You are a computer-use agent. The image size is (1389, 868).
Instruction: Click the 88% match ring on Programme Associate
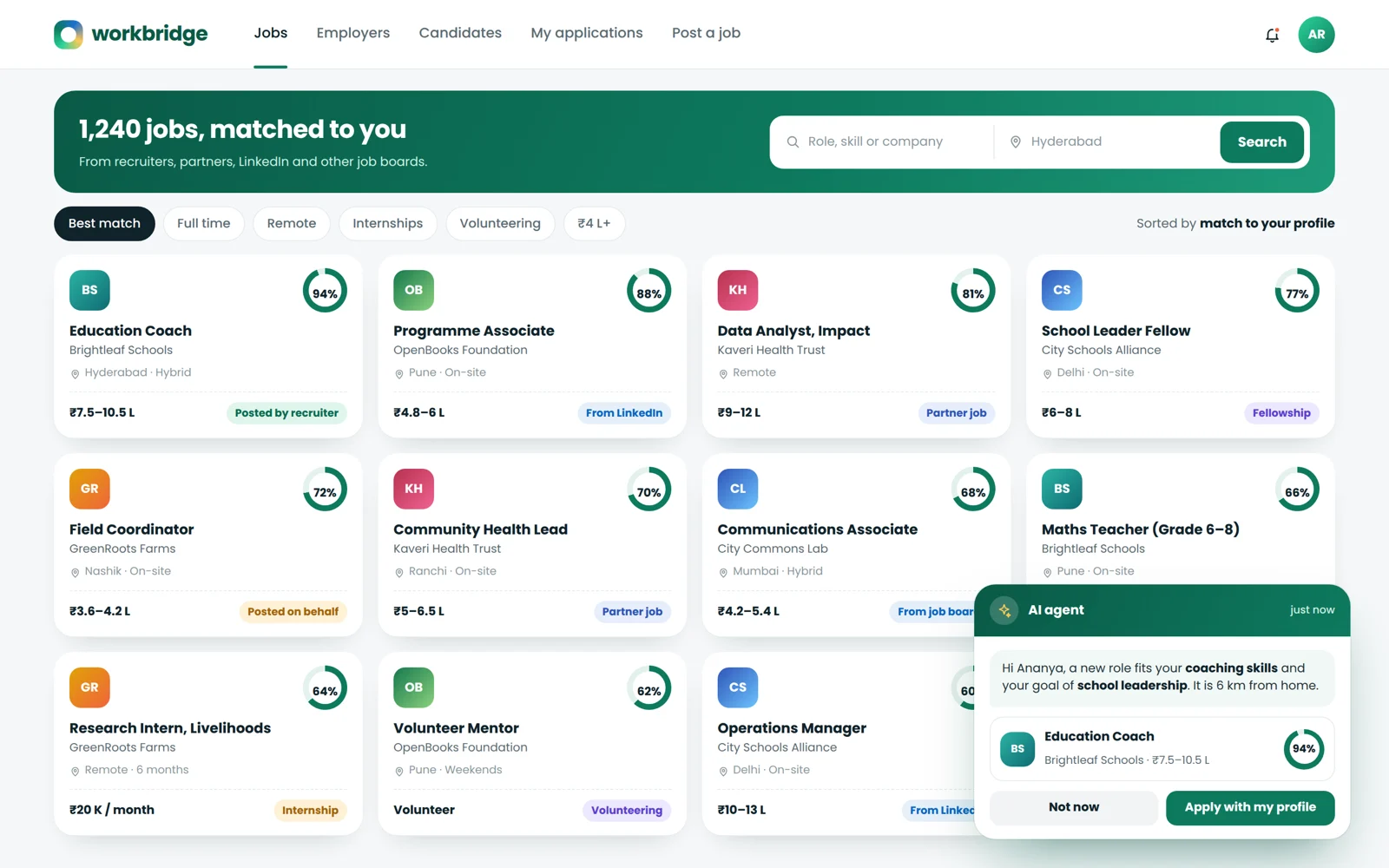pyautogui.click(x=648, y=291)
